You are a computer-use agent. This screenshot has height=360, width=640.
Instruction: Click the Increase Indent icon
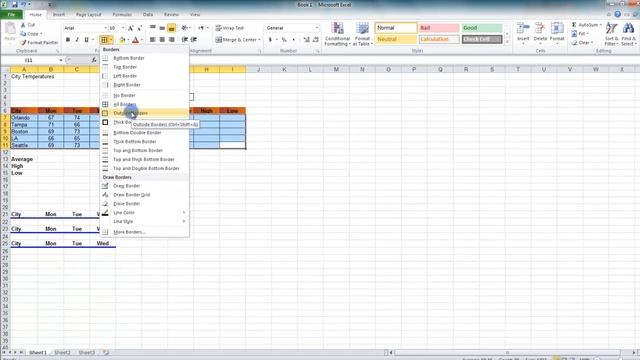pyautogui.click(x=194, y=40)
